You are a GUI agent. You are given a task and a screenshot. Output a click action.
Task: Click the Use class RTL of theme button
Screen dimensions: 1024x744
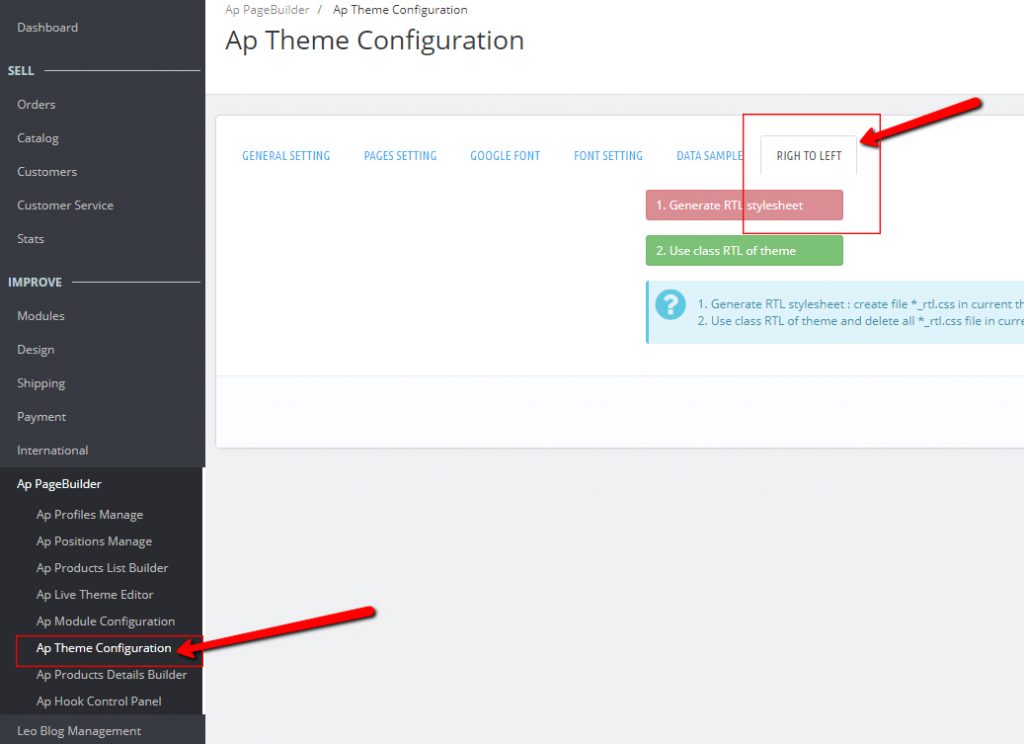(744, 250)
